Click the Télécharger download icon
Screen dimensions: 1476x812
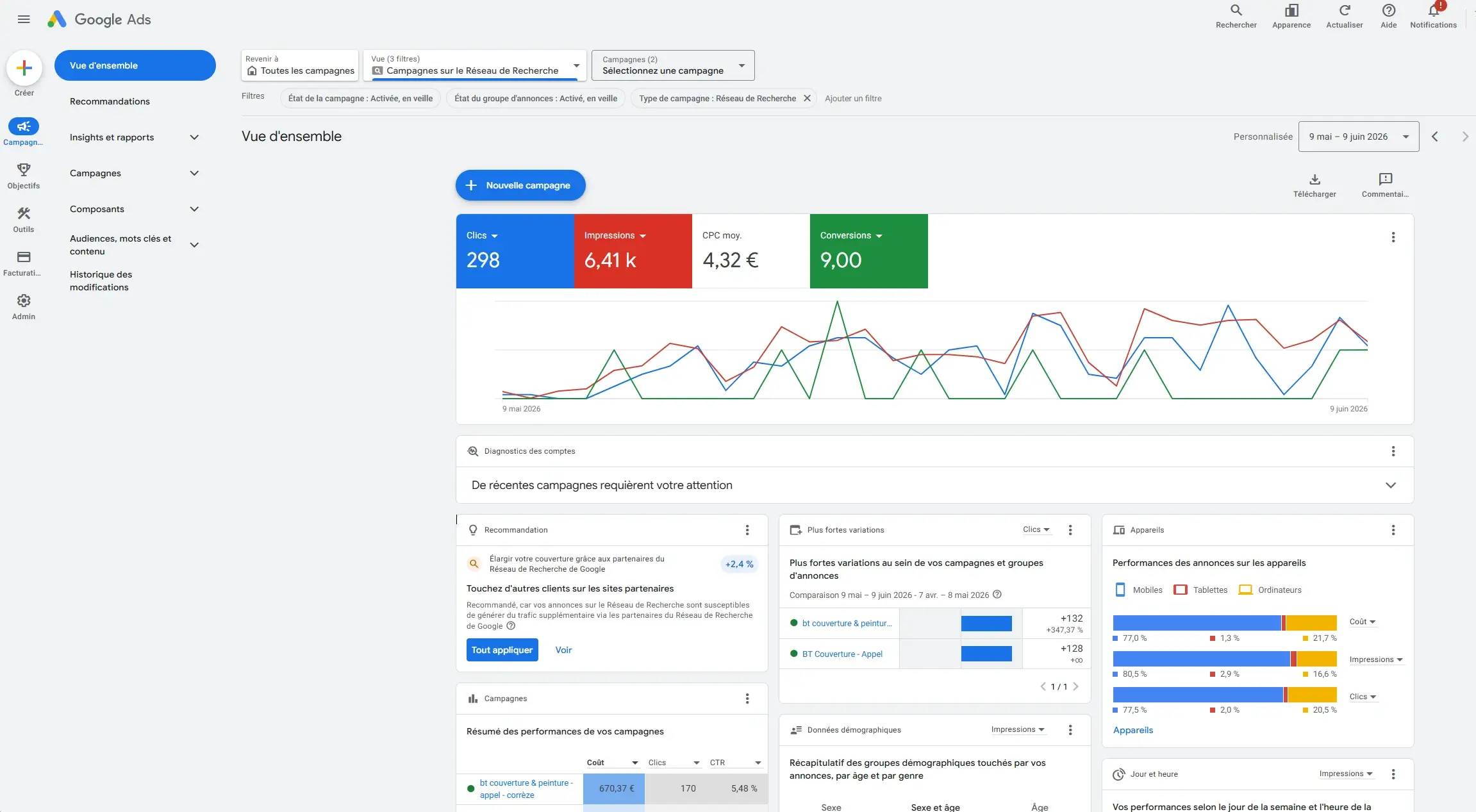[x=1314, y=179]
